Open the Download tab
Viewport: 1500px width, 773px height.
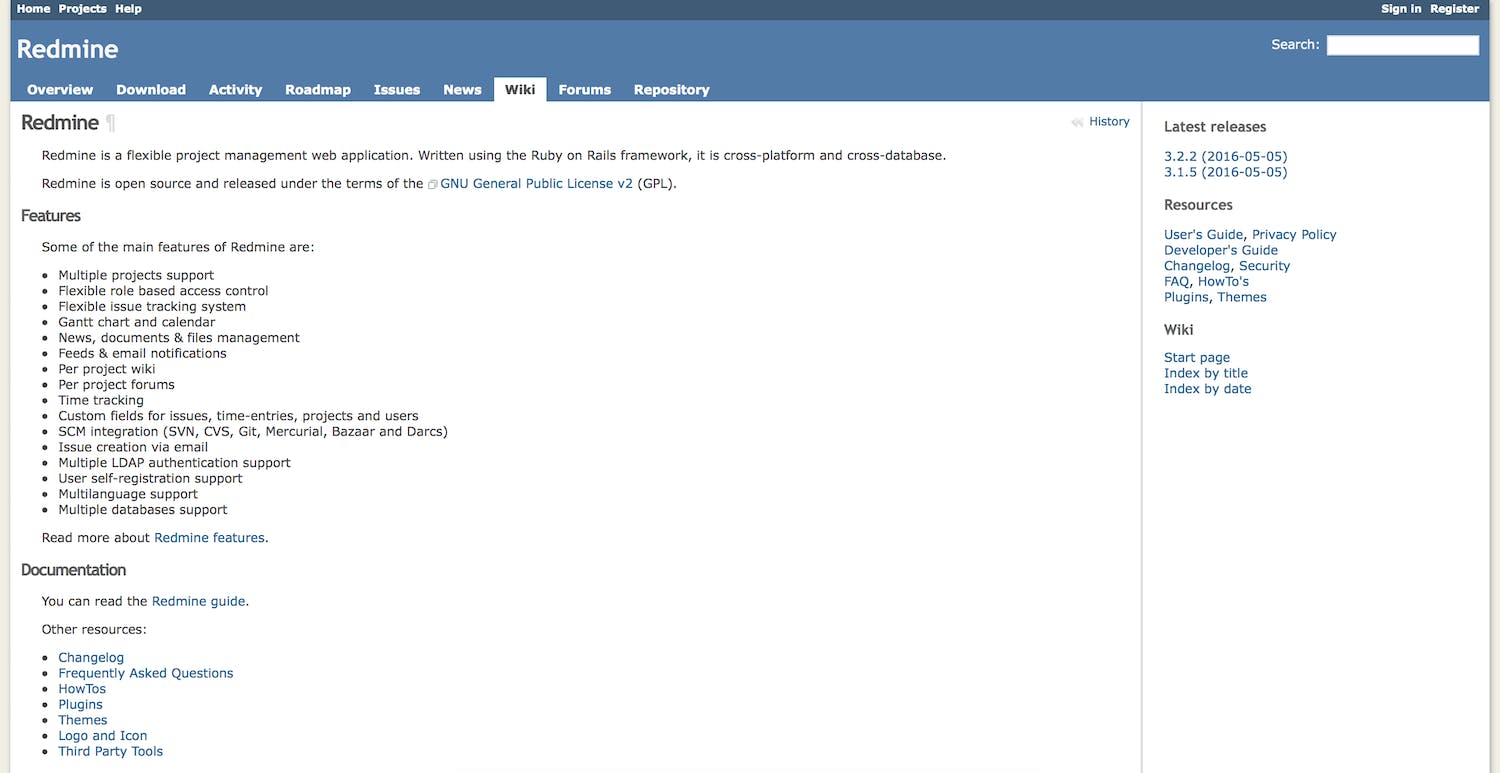(x=151, y=90)
